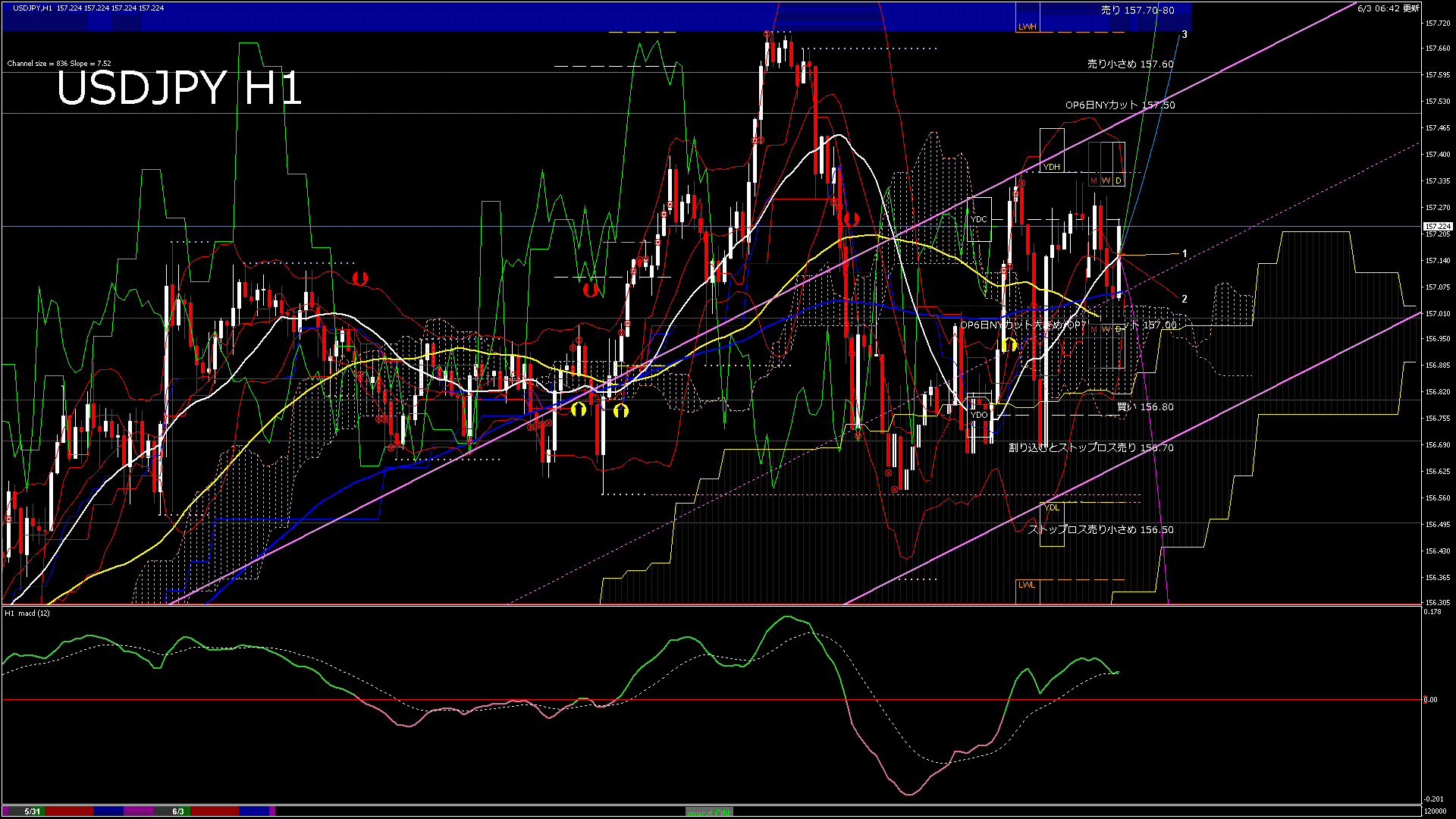Click the ストップロス売り小さめ 156.50 label
The width and height of the screenshot is (1456, 819).
tap(1100, 530)
